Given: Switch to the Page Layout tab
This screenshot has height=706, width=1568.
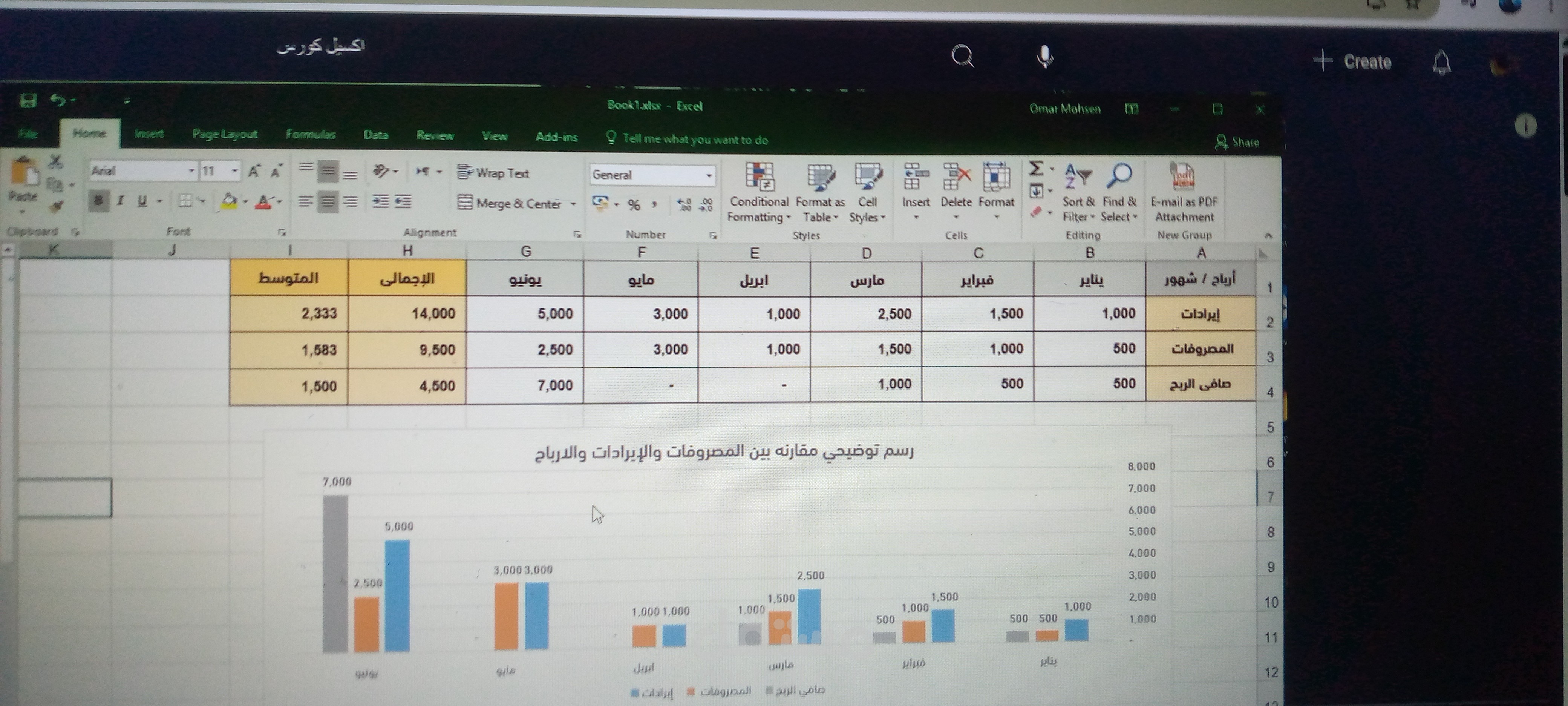Looking at the screenshot, I should pyautogui.click(x=225, y=134).
